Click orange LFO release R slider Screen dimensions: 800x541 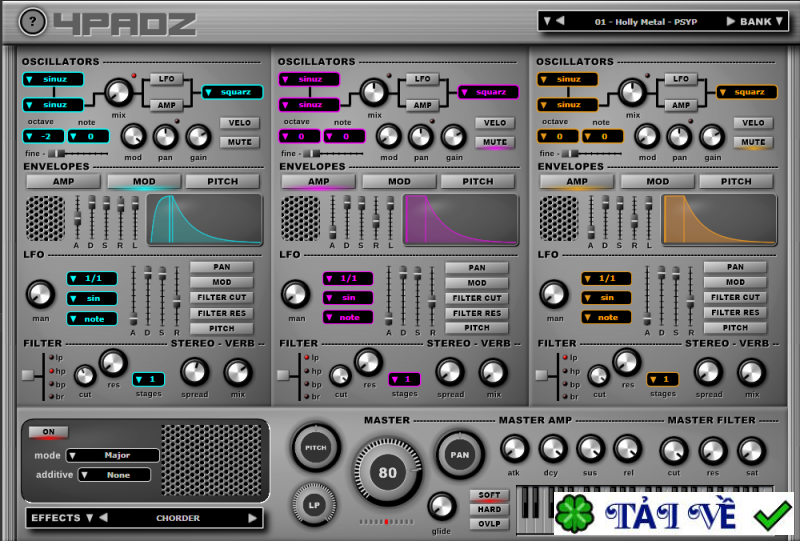click(x=690, y=296)
